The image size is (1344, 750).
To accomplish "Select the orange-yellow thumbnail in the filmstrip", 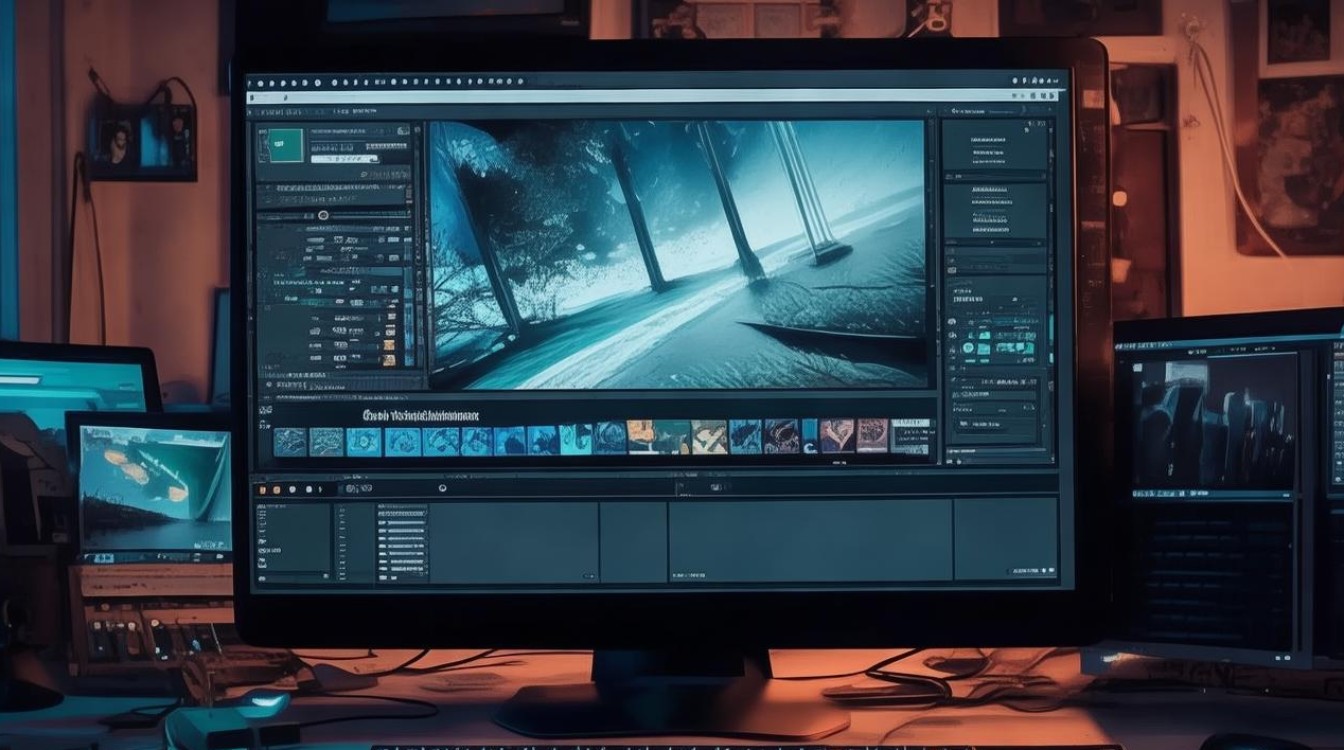I will click(x=641, y=437).
